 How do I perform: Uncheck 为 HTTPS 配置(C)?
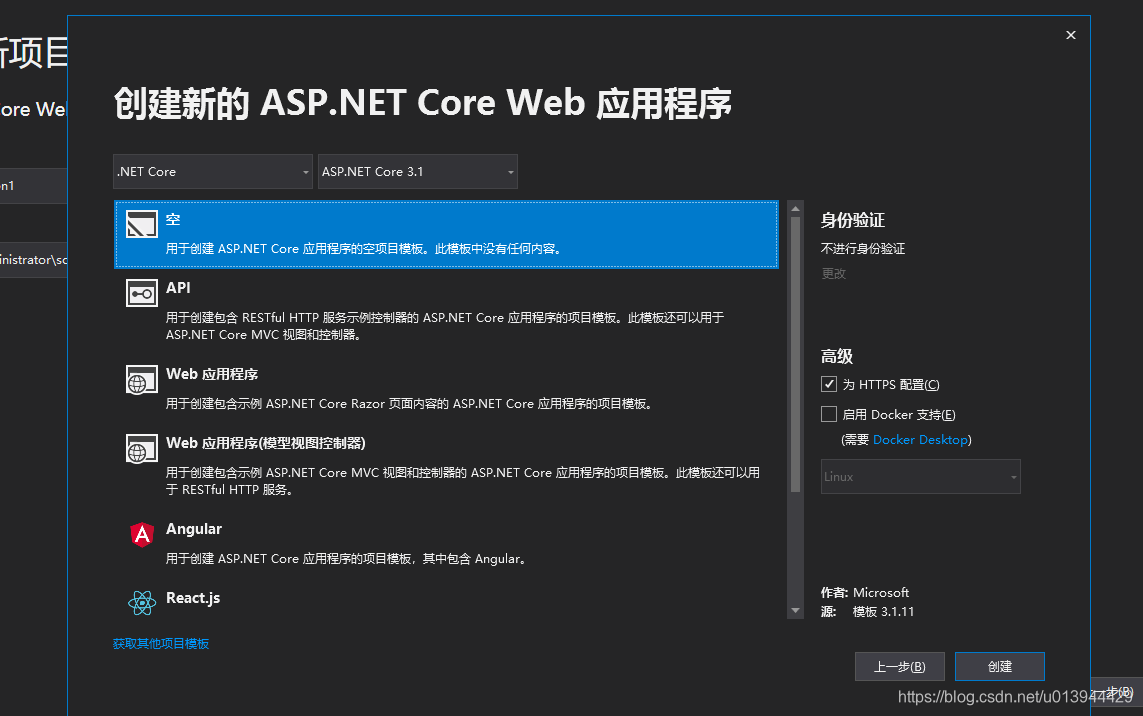(x=829, y=383)
